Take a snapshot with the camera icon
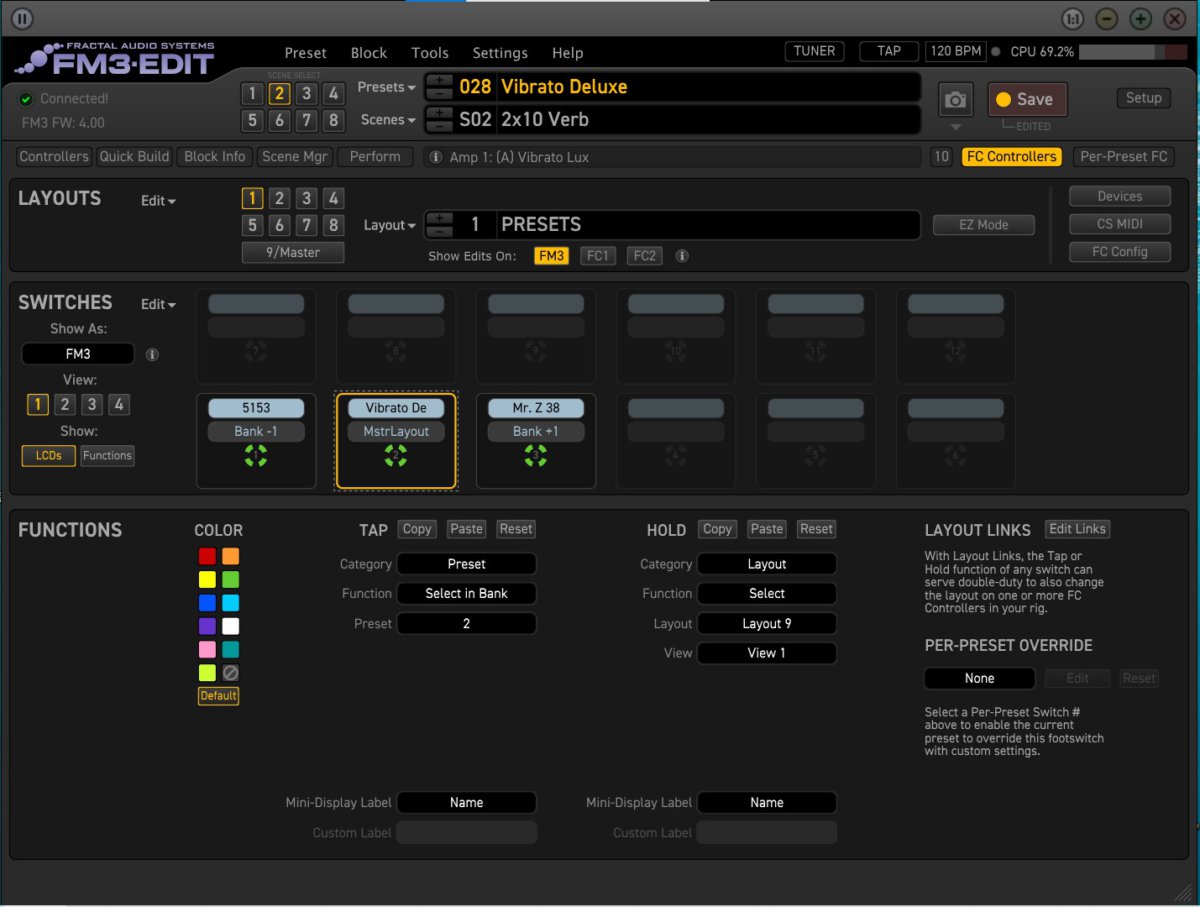The image size is (1200, 907). point(956,100)
